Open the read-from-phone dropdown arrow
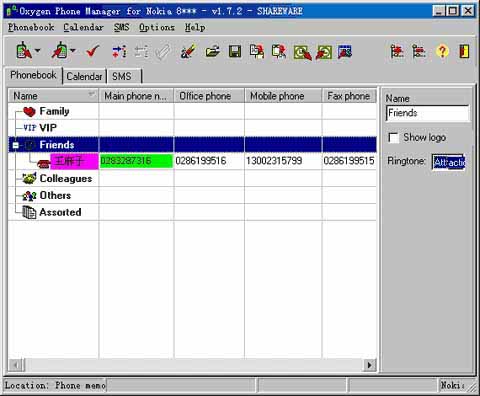Screen dimensions: 480x396 (x=38, y=51)
